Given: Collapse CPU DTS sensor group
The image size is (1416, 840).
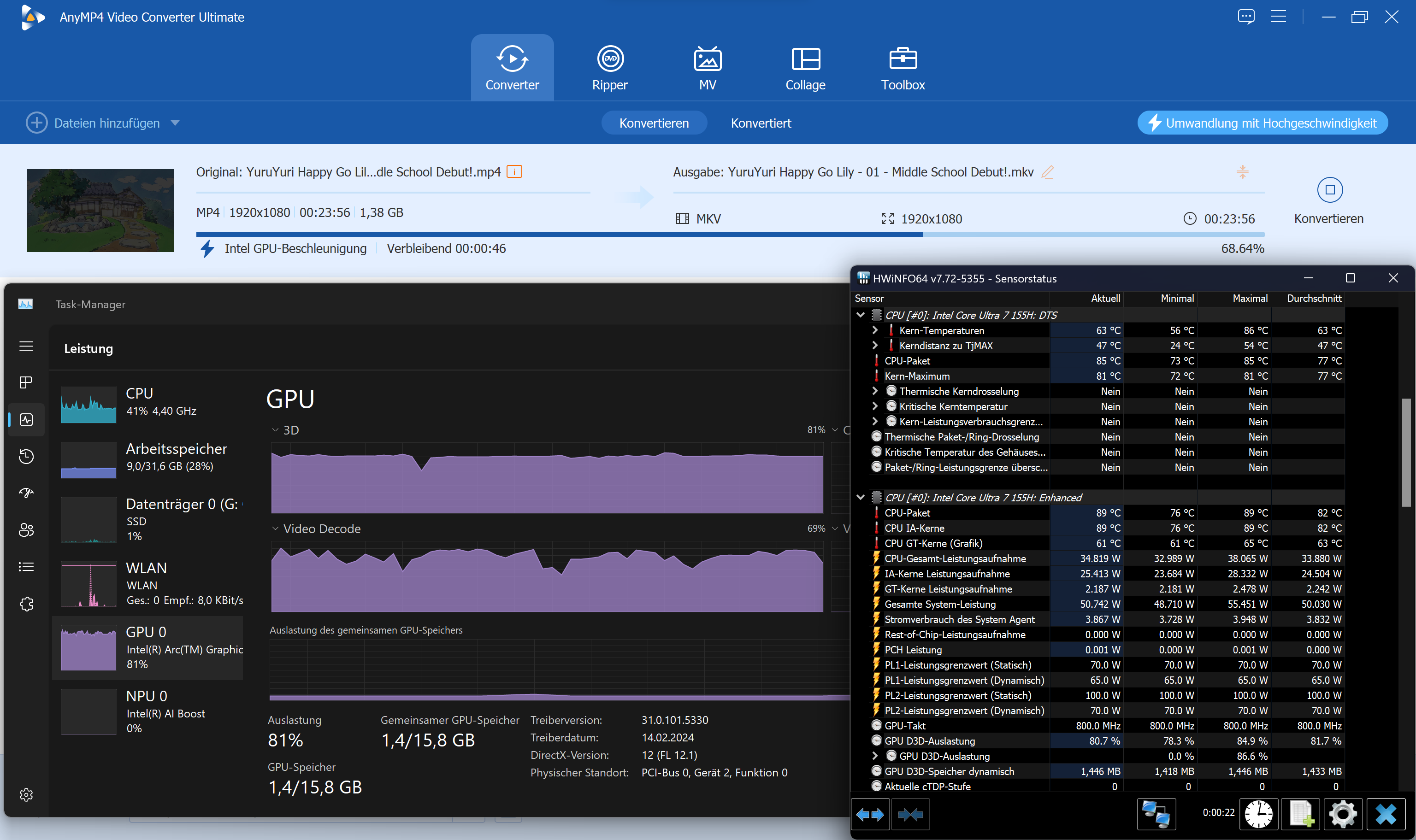Looking at the screenshot, I should click(861, 315).
